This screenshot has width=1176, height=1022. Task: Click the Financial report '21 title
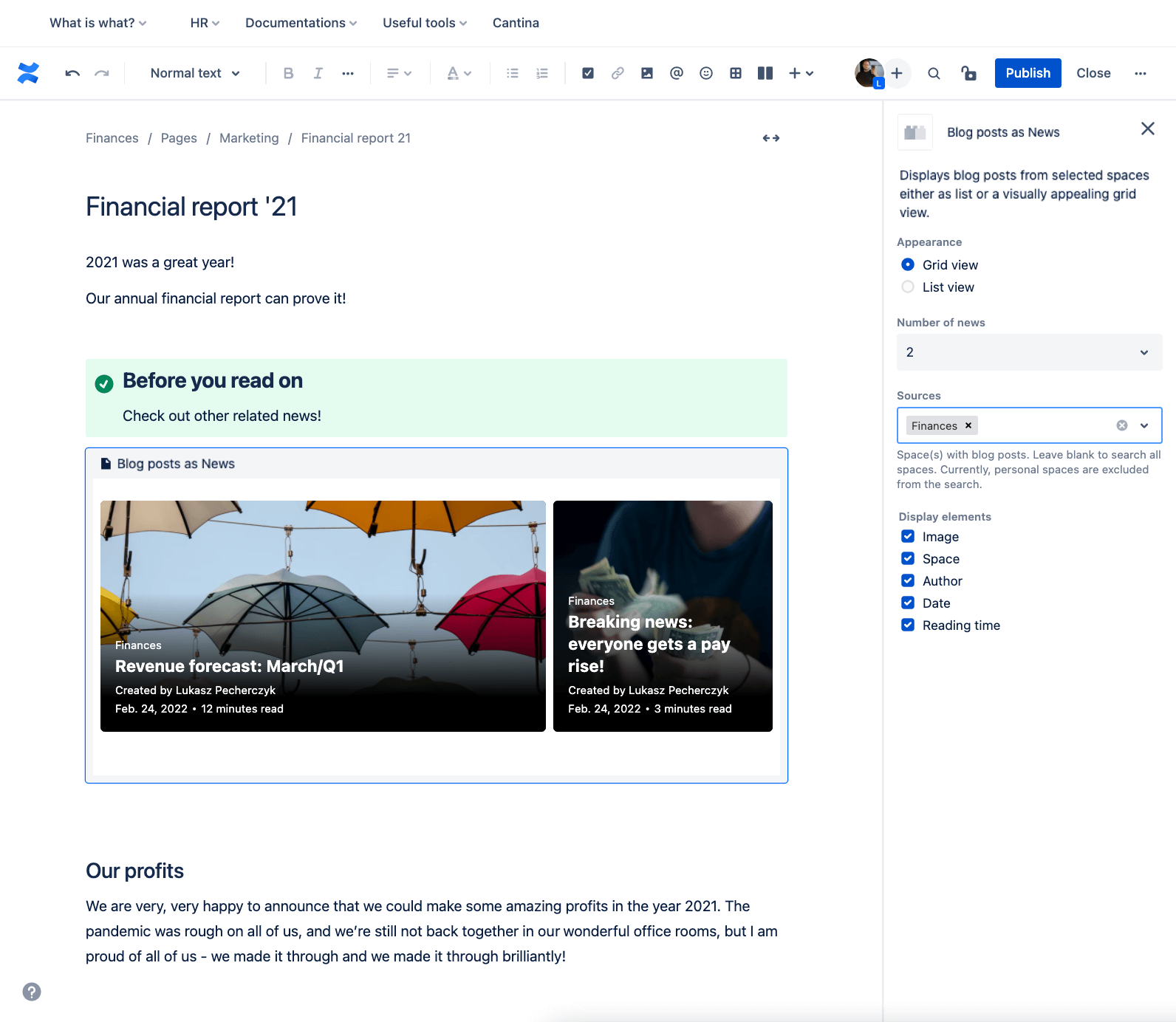click(x=191, y=207)
